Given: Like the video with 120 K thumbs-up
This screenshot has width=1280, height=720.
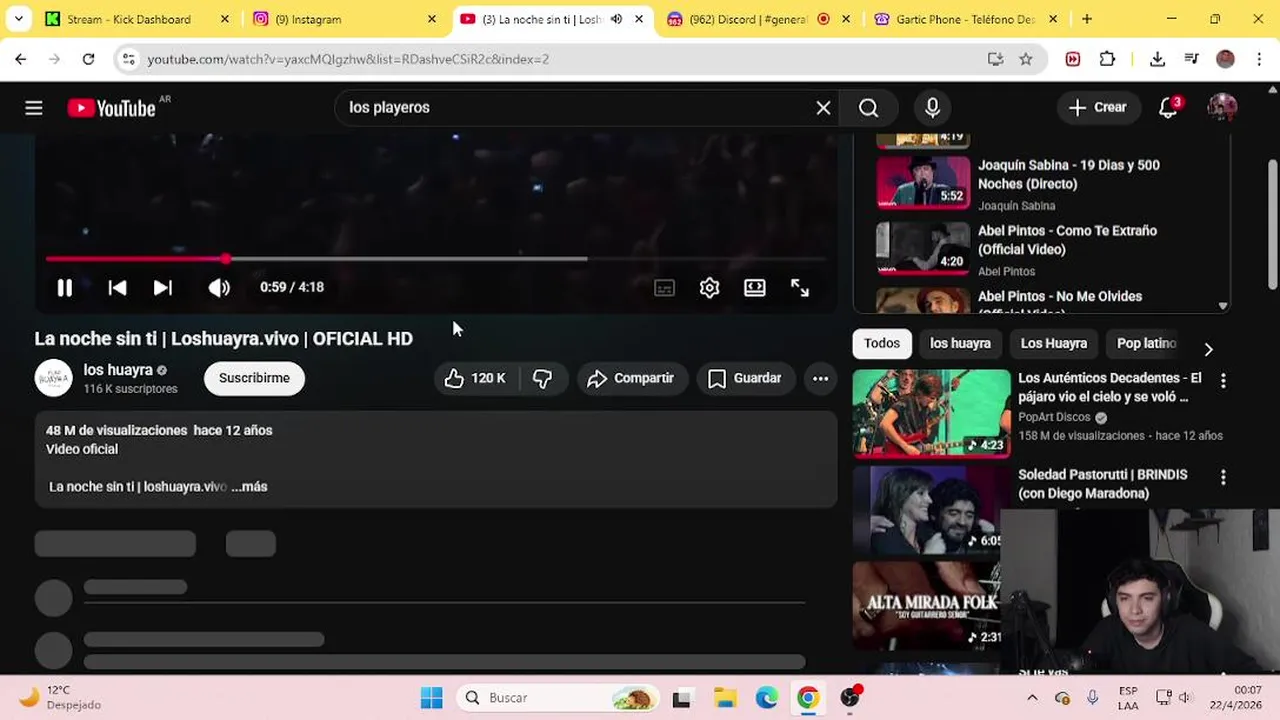Looking at the screenshot, I should pos(476,378).
